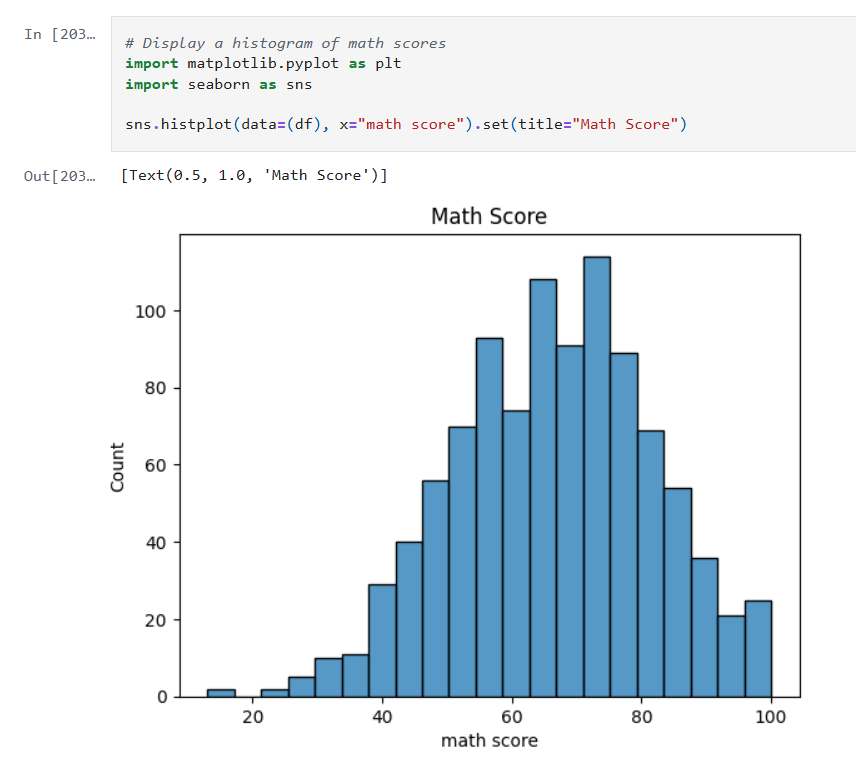Viewport: 856px width, 765px height.
Task: Click the x-axis tick label 80
Action: [x=641, y=716]
